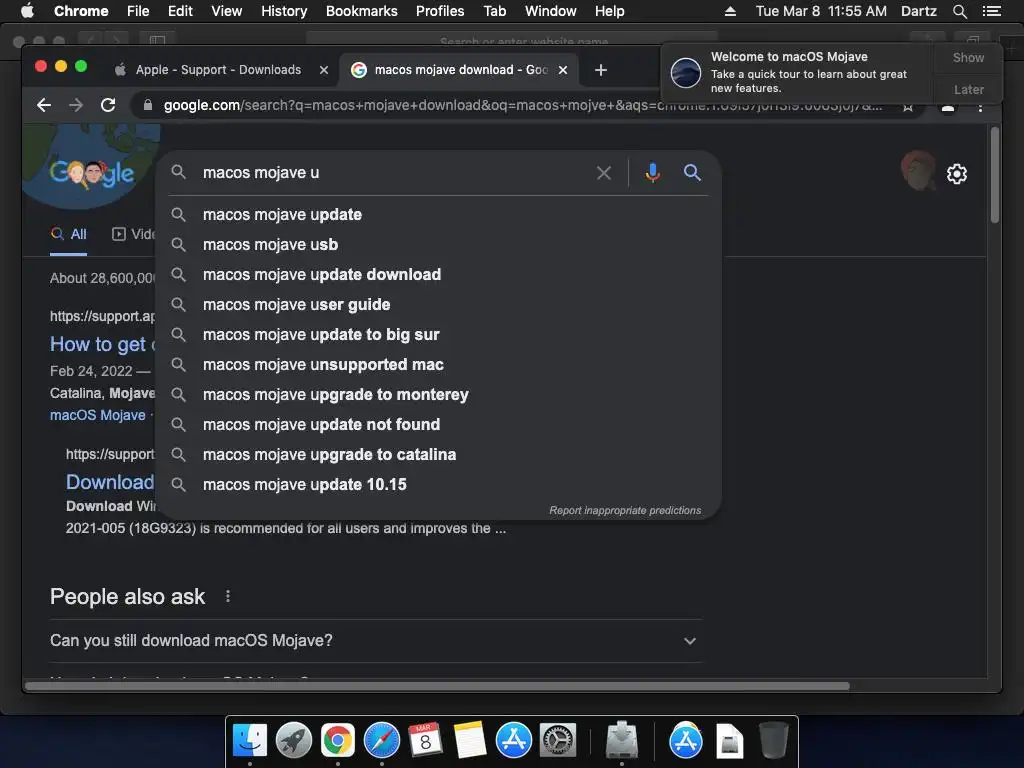Click the vertical page scrollbar
This screenshot has height=768, width=1024.
click(x=995, y=175)
